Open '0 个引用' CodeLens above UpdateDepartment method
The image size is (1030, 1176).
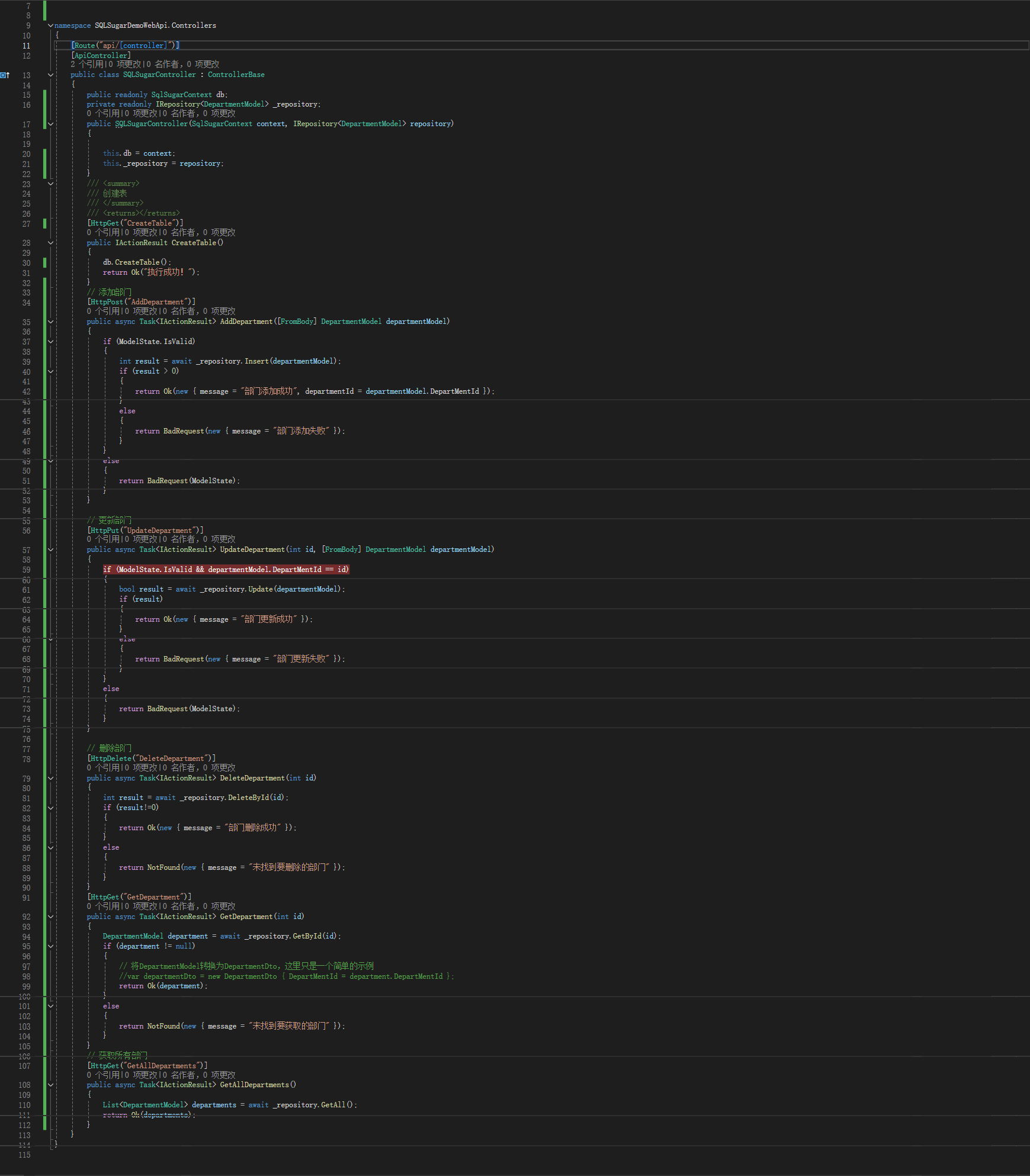click(x=103, y=539)
